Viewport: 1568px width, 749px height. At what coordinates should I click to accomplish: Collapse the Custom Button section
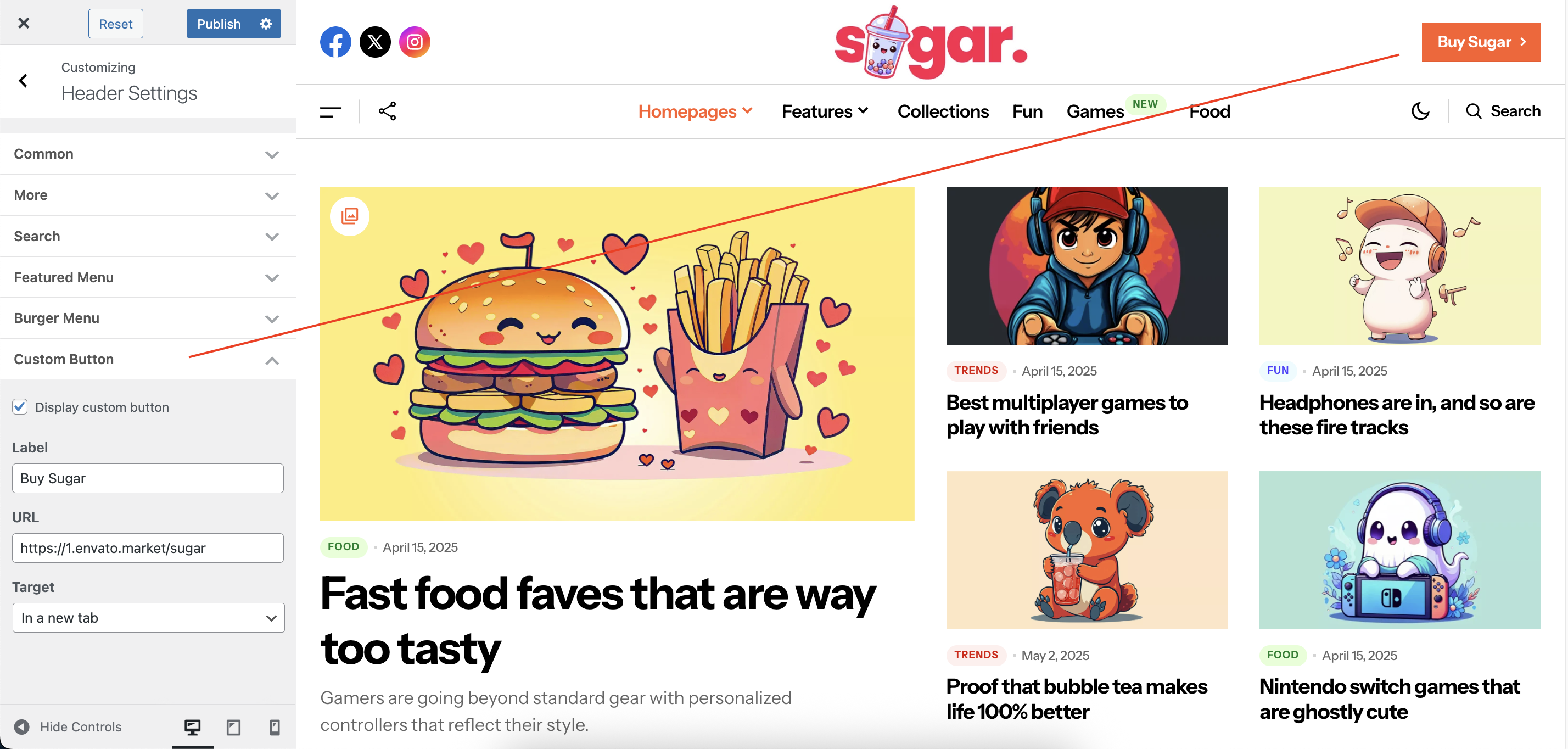click(x=147, y=359)
